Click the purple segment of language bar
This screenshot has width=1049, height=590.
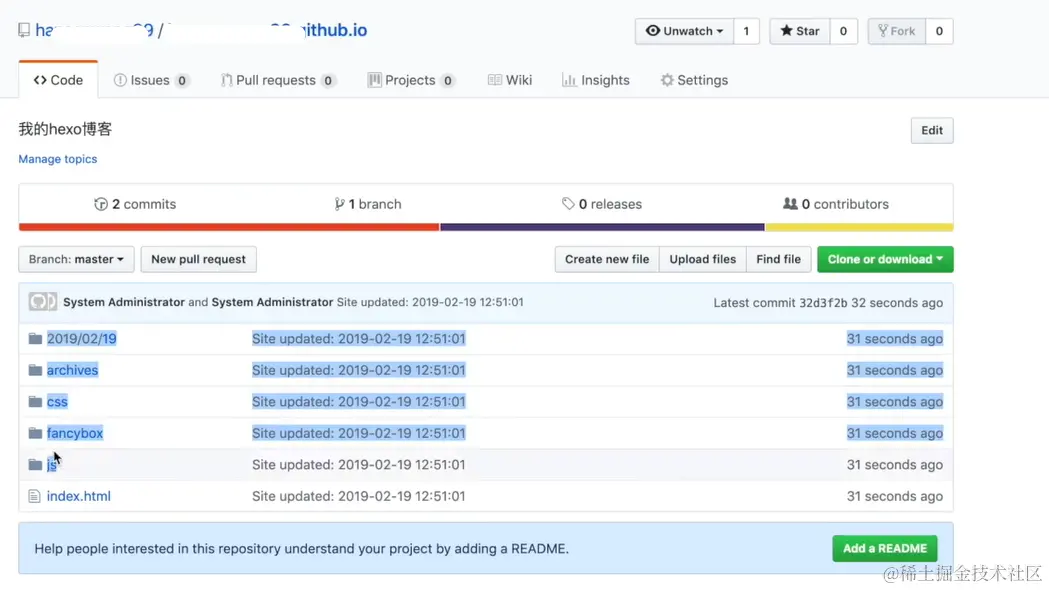click(x=602, y=227)
